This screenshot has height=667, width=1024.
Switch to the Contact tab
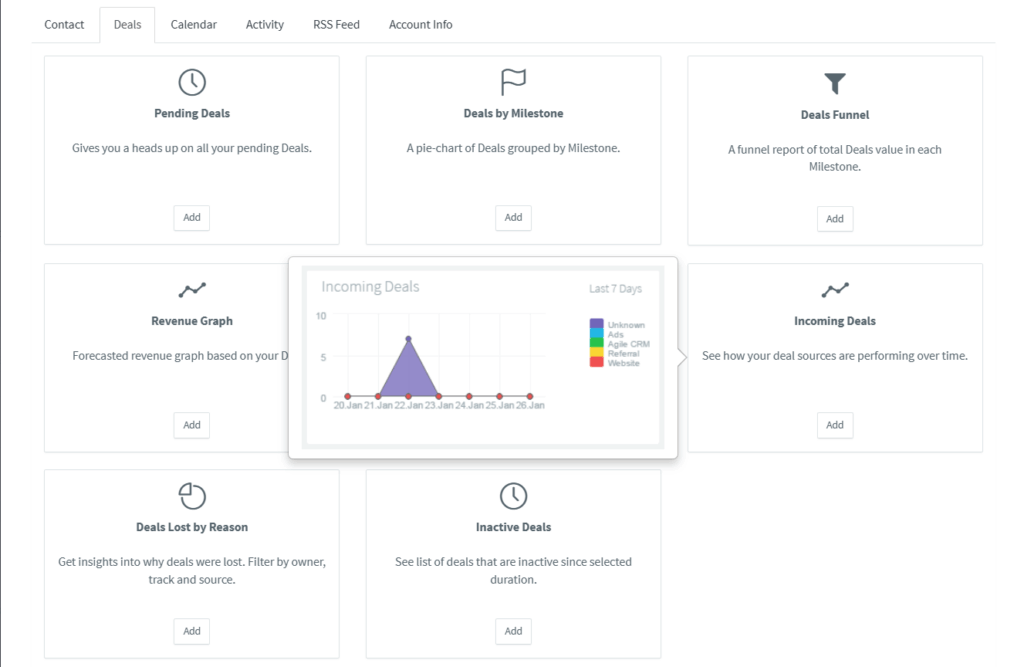[x=64, y=25]
